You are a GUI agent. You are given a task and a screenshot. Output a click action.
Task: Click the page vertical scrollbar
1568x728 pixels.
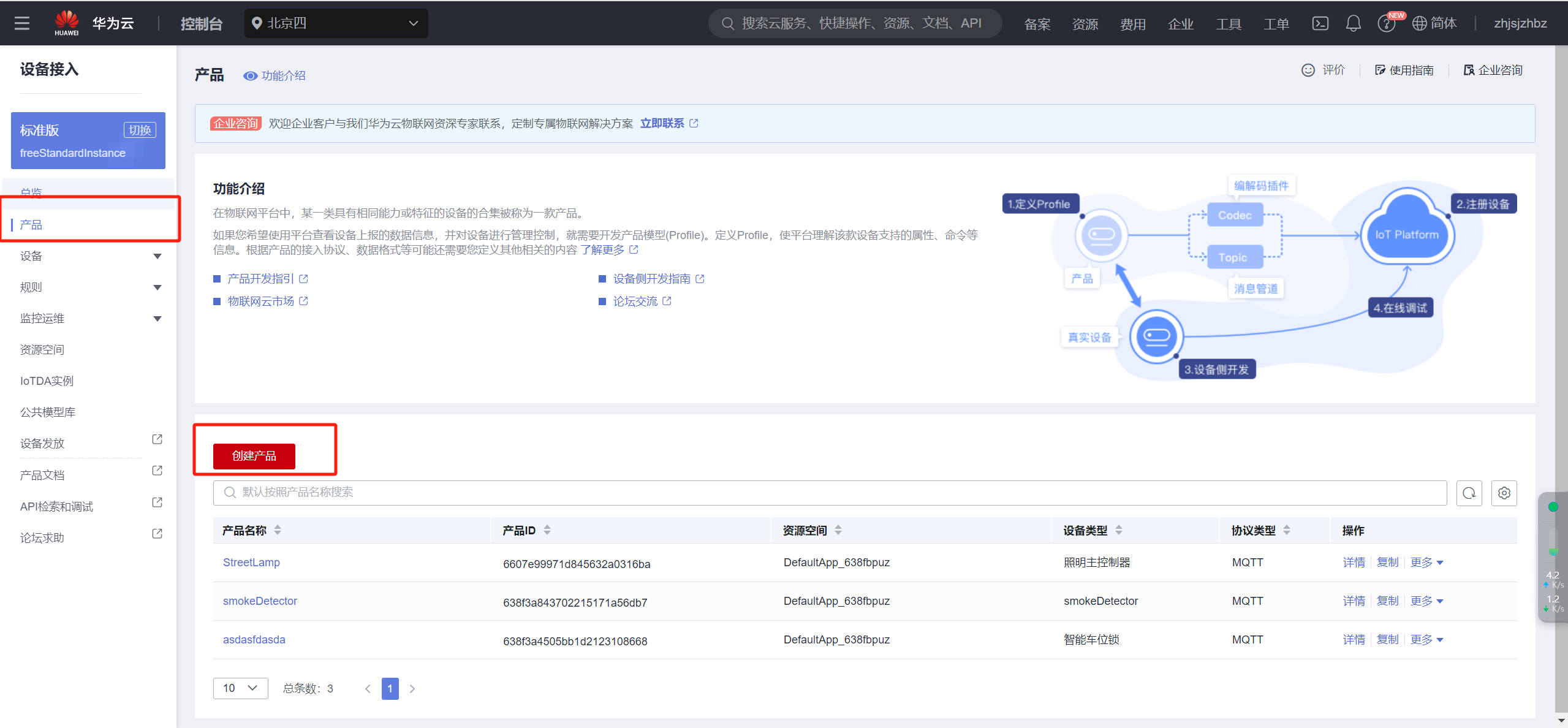pyautogui.click(x=1561, y=368)
